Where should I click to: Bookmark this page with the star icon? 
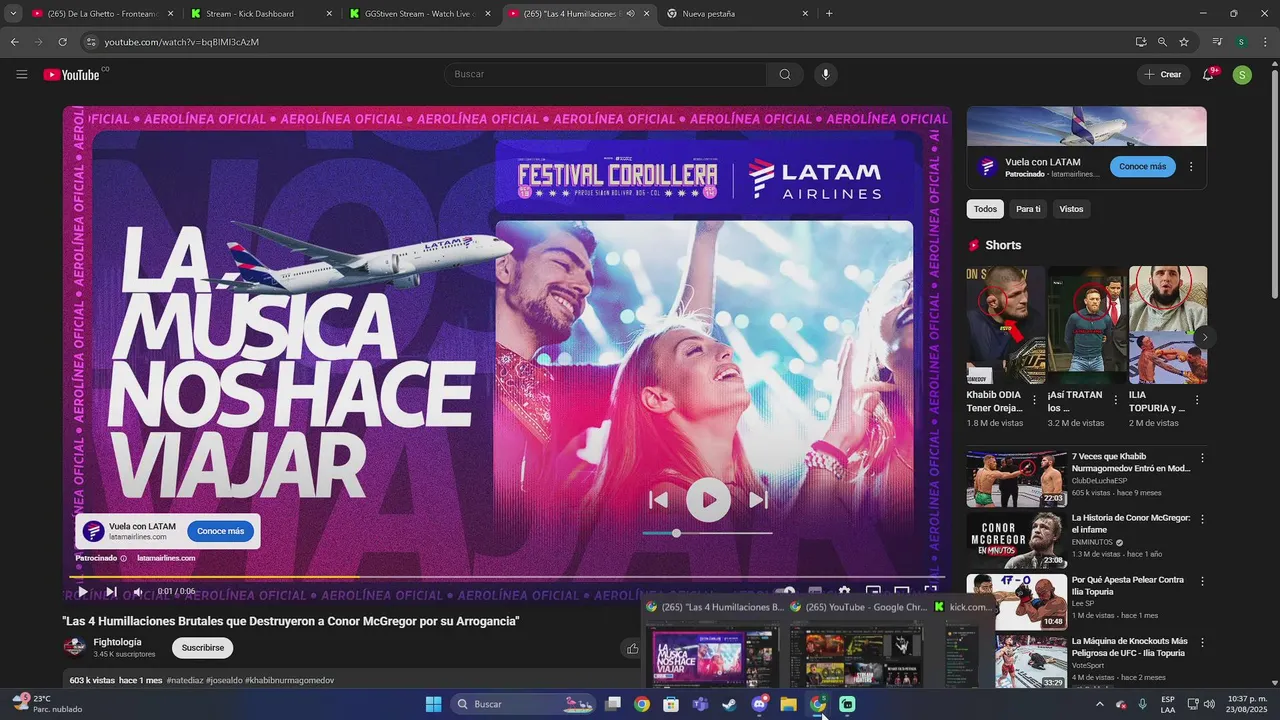coord(1184,42)
